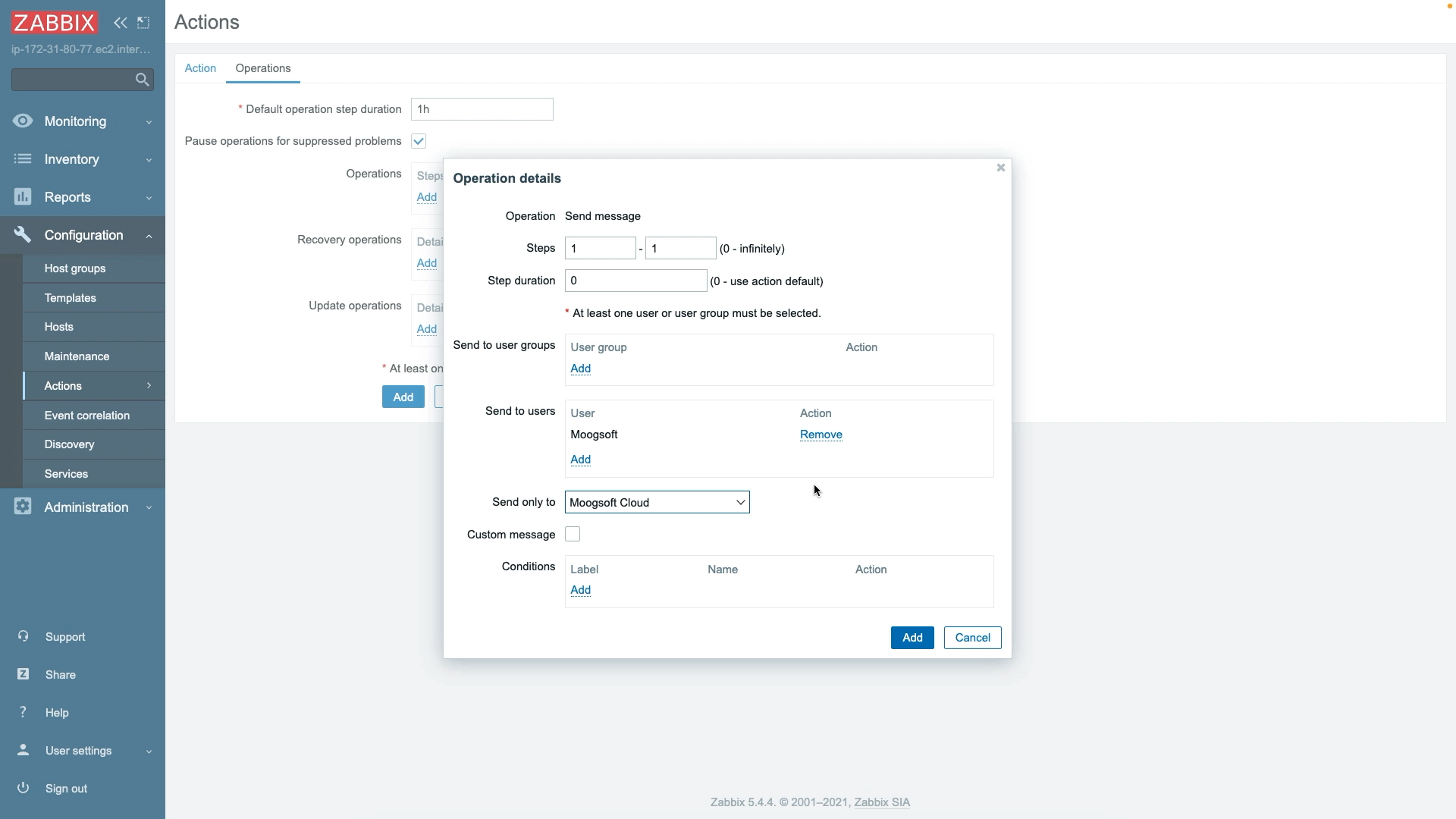Add another user under Send to users
This screenshot has width=1456, height=819.
tap(581, 460)
